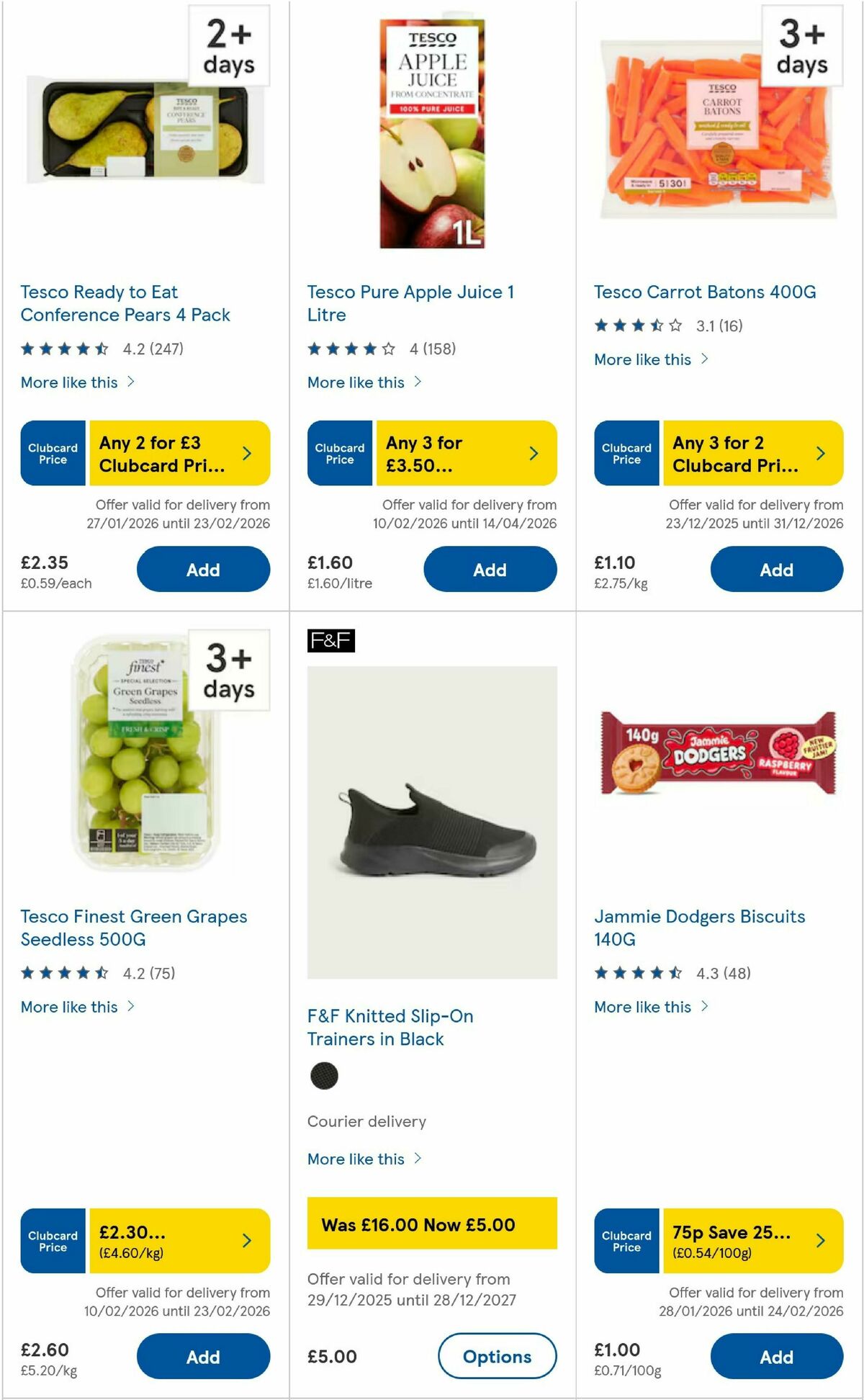Click the F&F logo above the trainers
This screenshot has height=1400, width=864.
click(333, 642)
